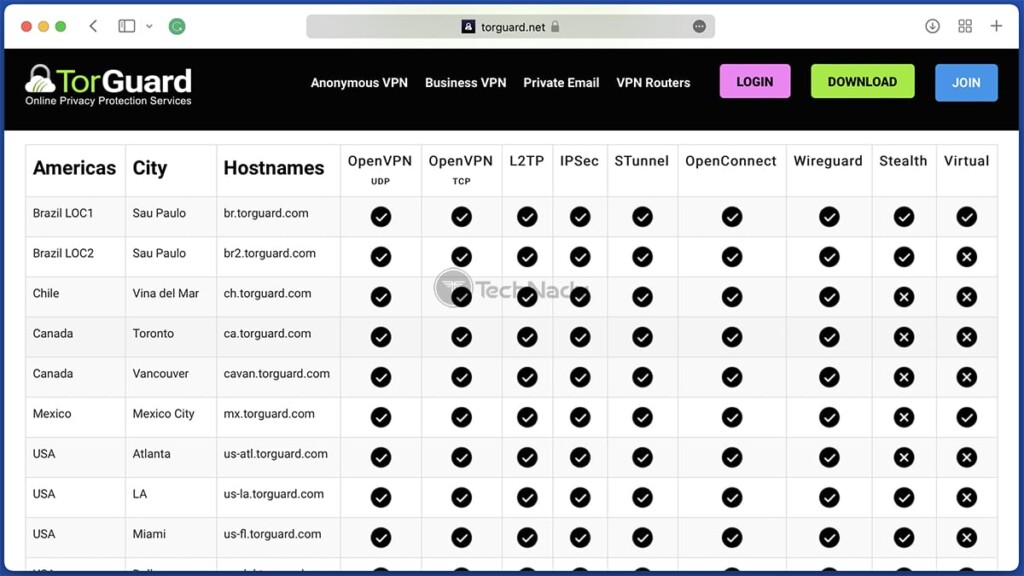
Task: Expand the sidebar dropdown chevron
Action: (149, 27)
